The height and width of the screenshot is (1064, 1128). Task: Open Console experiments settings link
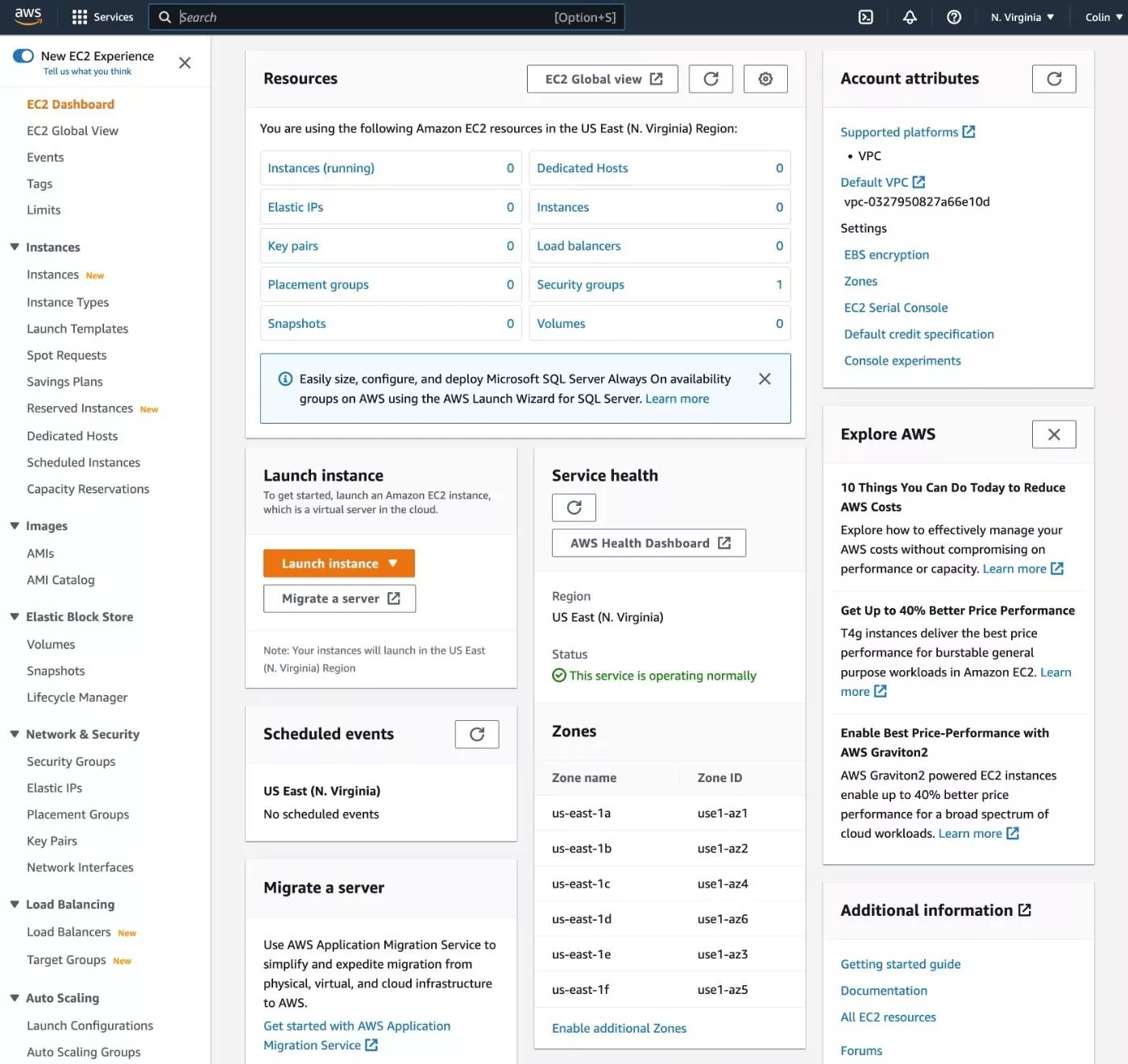[902, 361]
